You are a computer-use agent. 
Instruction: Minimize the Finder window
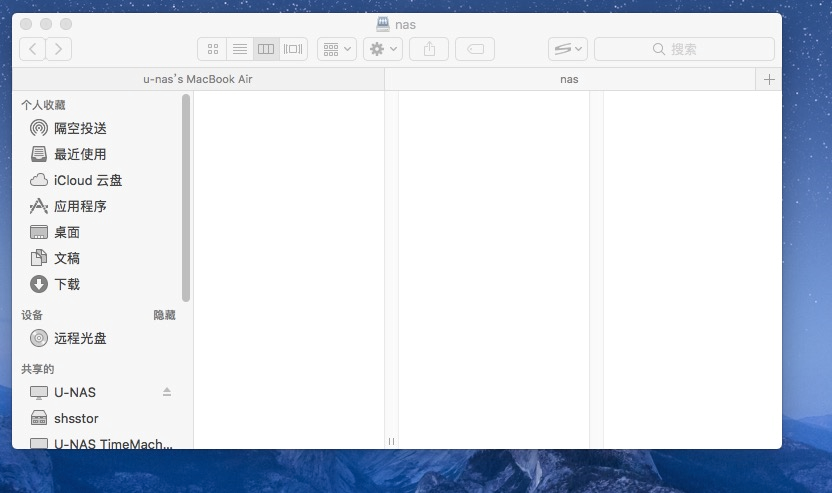click(46, 24)
